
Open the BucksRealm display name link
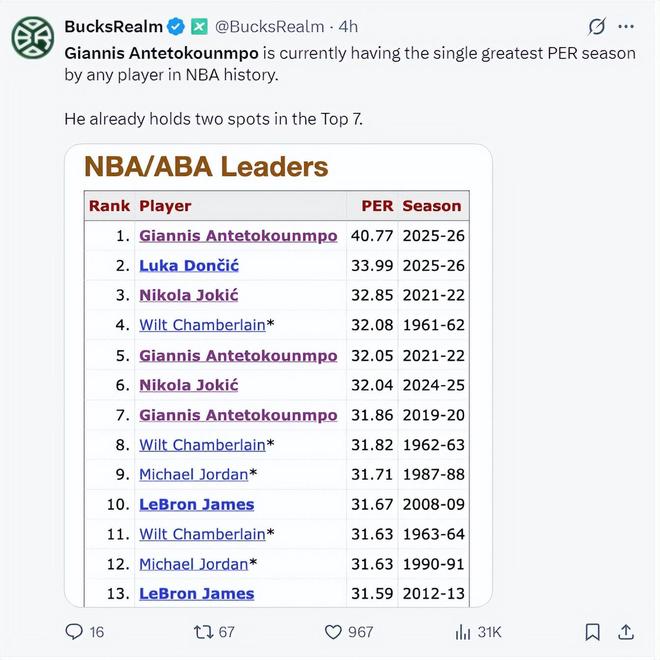click(112, 26)
